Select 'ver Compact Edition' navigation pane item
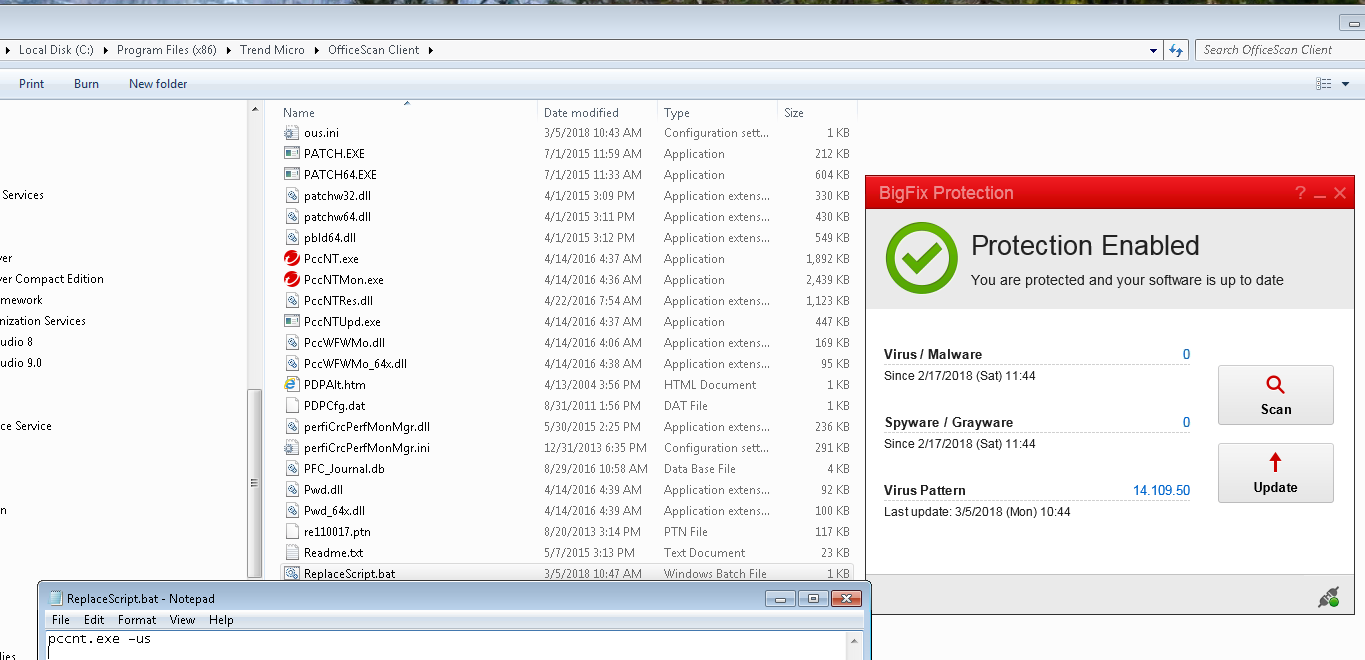1365x660 pixels. click(52, 279)
